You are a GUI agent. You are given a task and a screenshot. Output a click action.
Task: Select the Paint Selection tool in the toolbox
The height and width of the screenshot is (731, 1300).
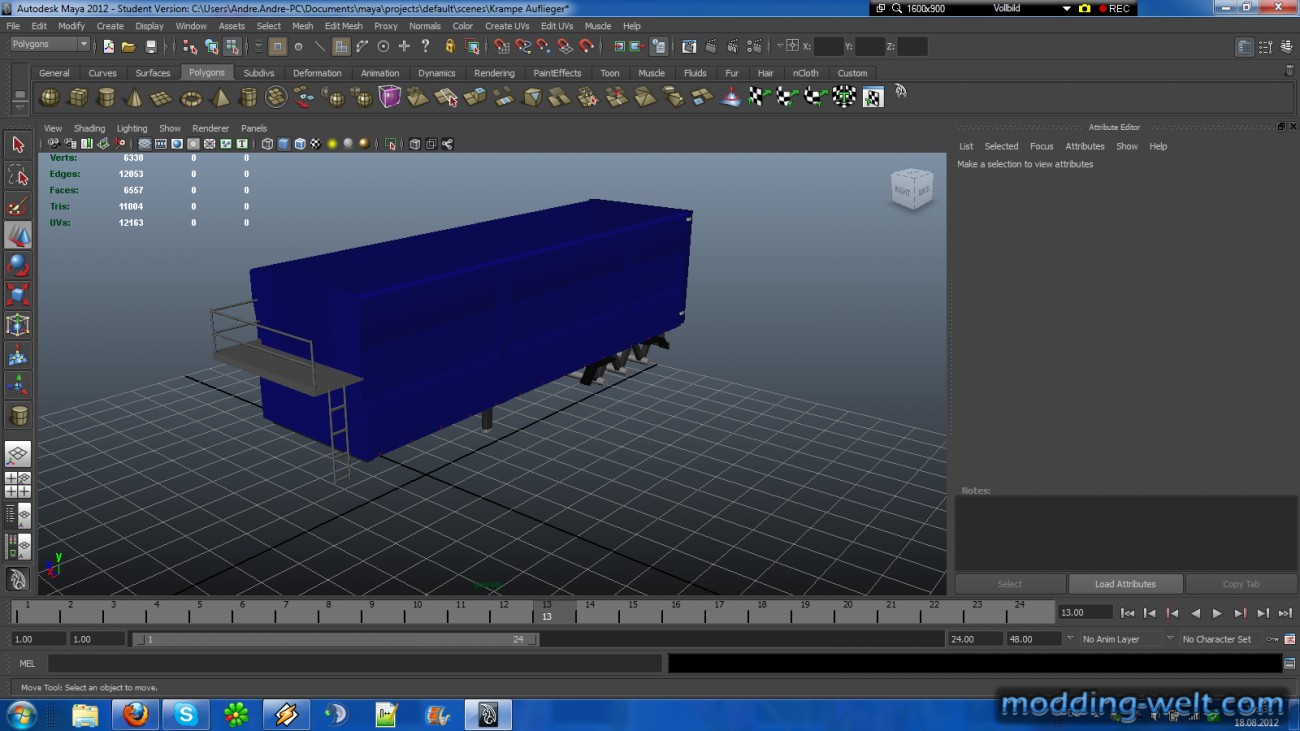[18, 205]
